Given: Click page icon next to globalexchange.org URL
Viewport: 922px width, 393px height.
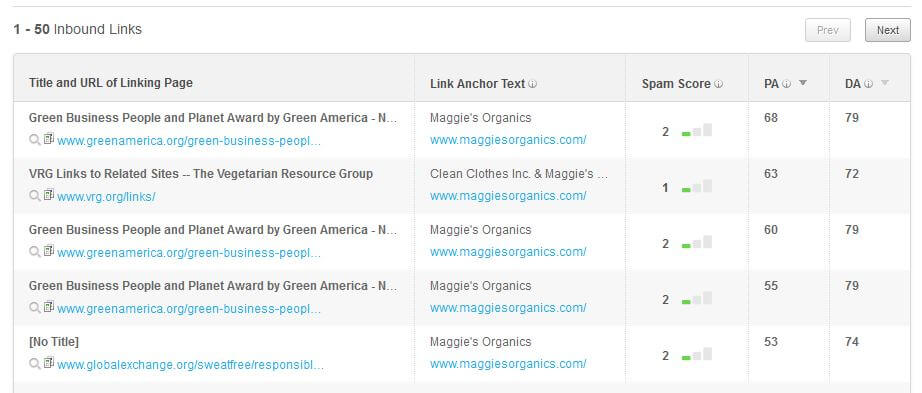Looking at the screenshot, I should (x=48, y=363).
